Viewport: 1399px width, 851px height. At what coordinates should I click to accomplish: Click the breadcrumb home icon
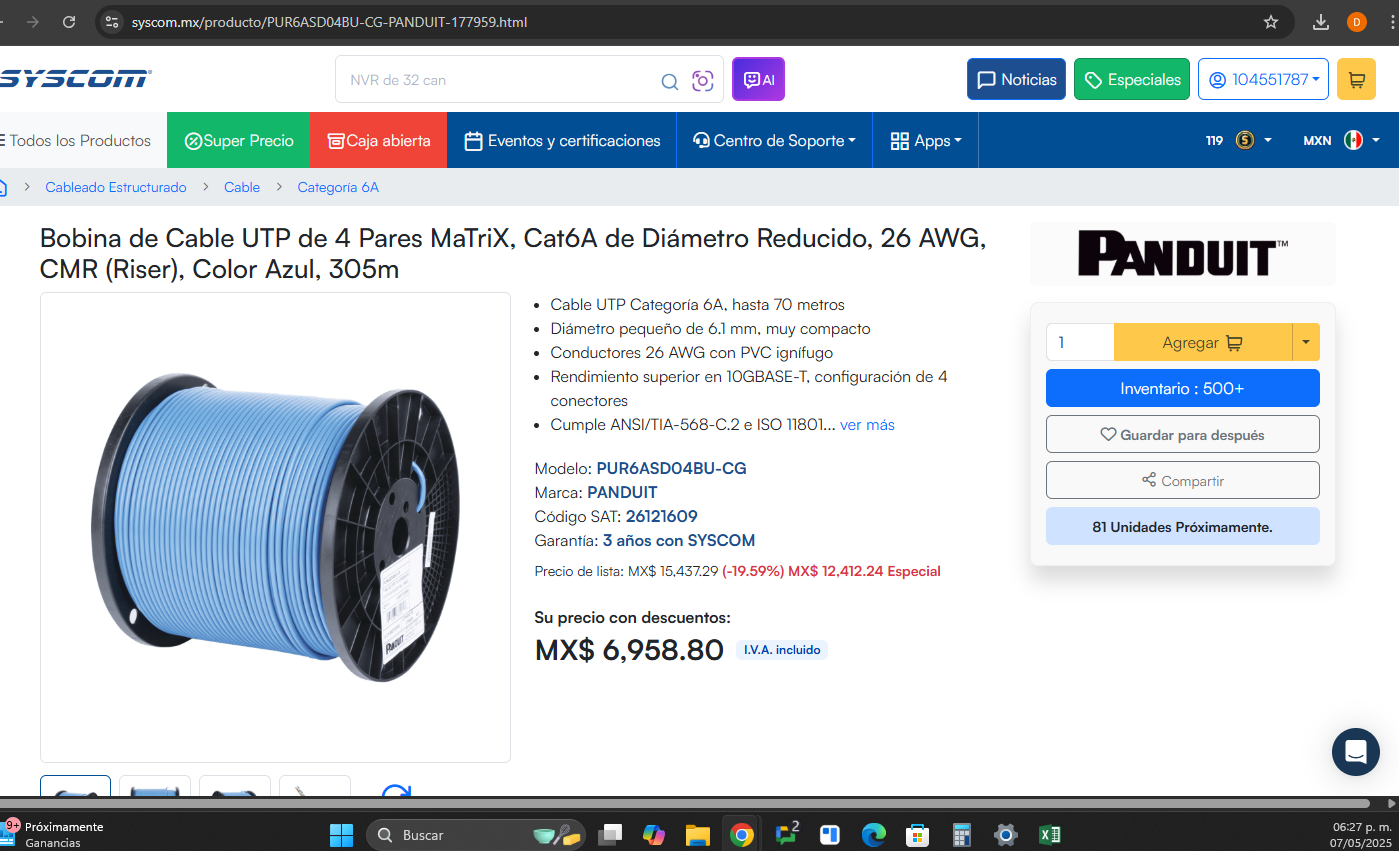[3, 187]
